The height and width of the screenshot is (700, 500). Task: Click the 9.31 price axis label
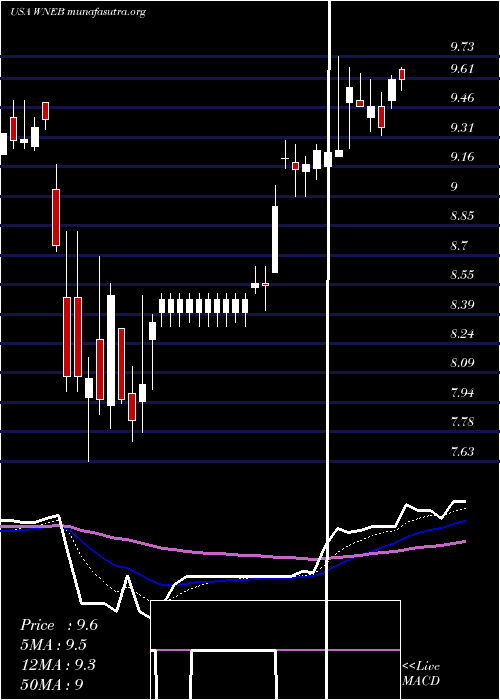point(462,128)
